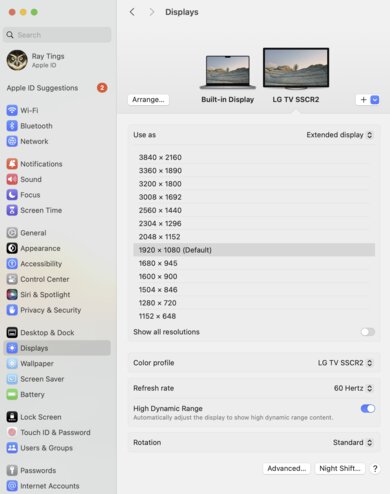Image resolution: width=390 pixels, height=494 pixels.
Task: Click the plus add display button
Action: pyautogui.click(x=364, y=100)
